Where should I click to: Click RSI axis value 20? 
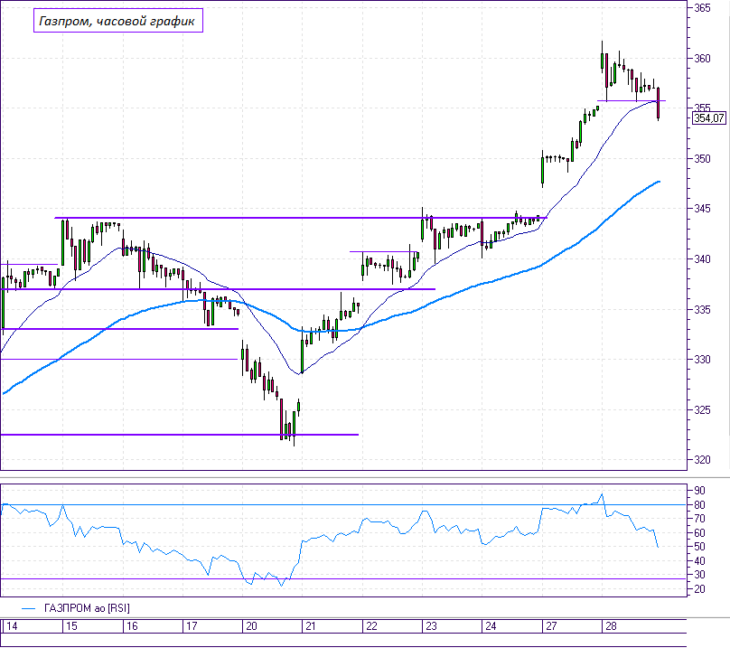coord(699,589)
